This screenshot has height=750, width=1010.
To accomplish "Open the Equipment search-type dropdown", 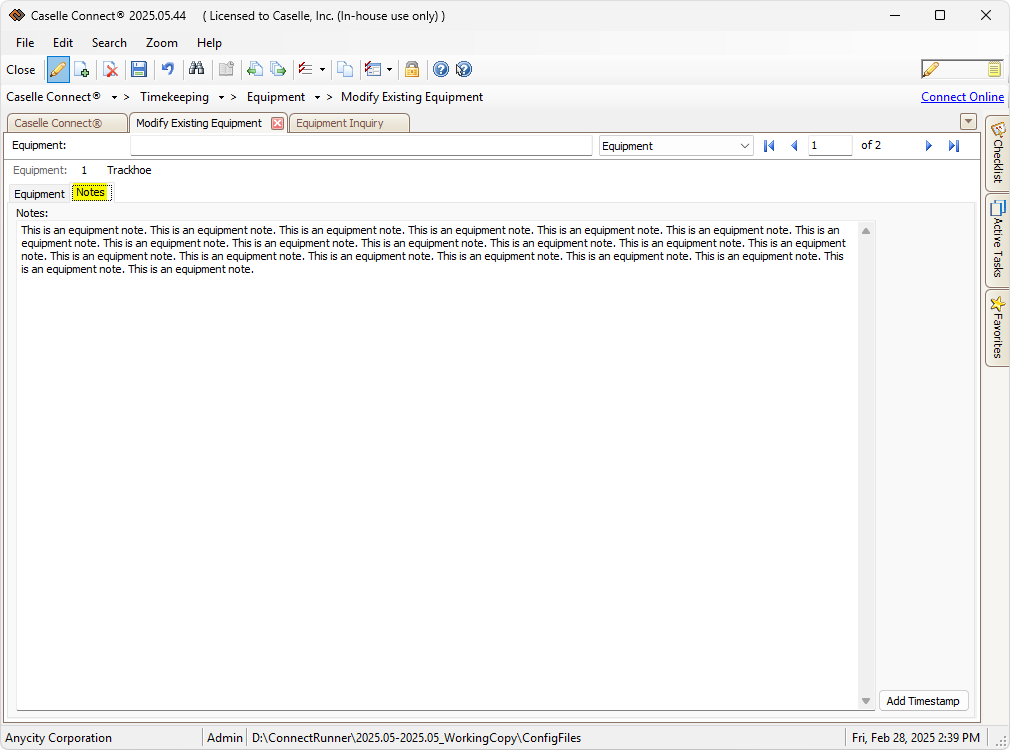I will tap(744, 146).
